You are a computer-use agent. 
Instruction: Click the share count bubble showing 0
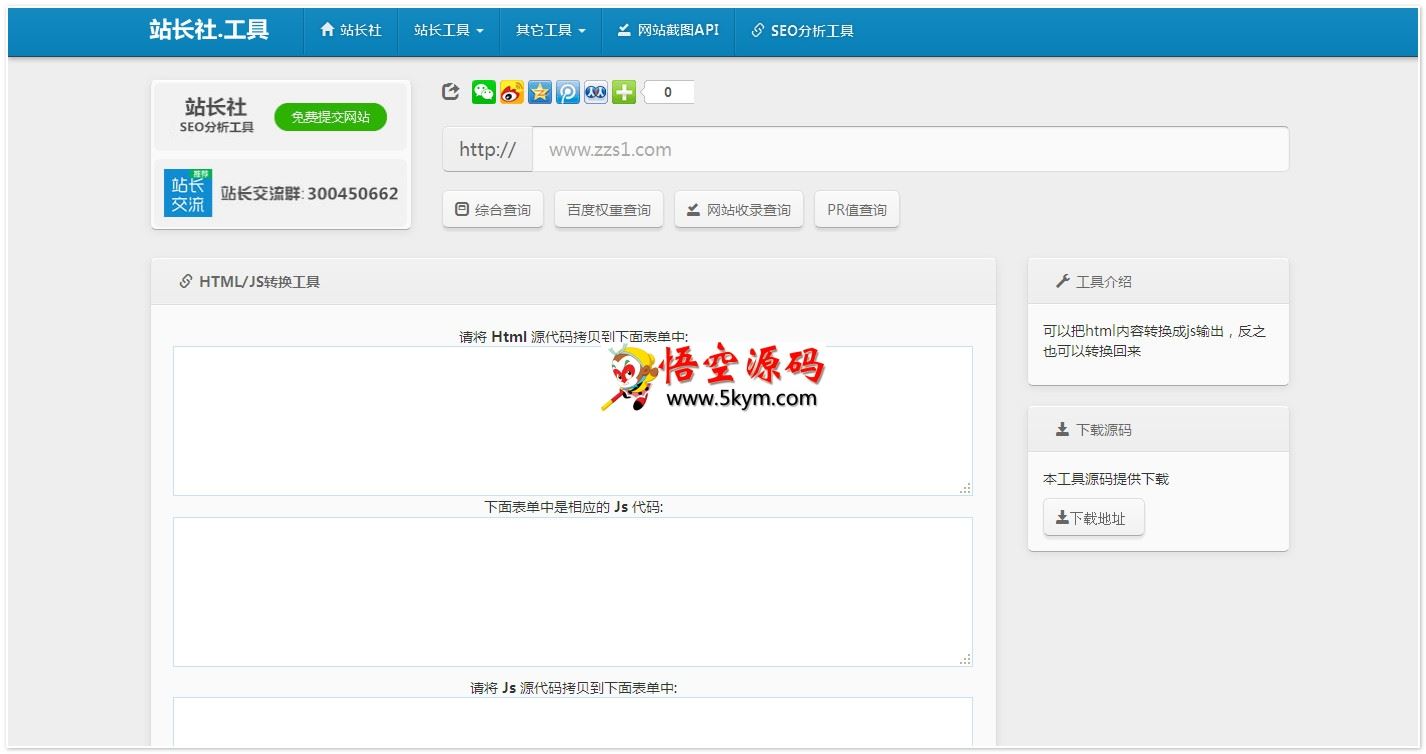667,92
